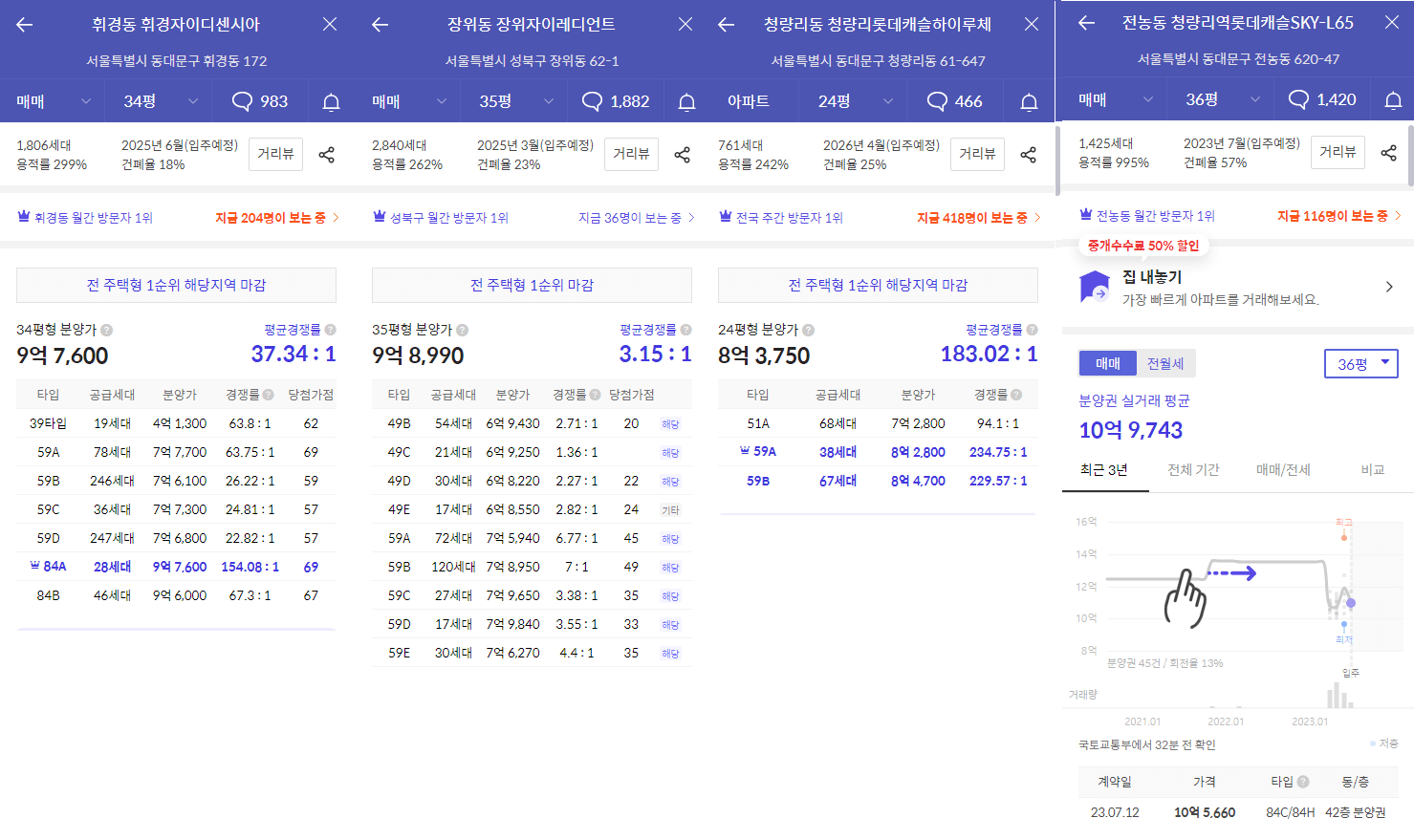Image resolution: width=1414 pixels, height=840 pixels.
Task: Share the 휘경자이디센시아 listing
Action: (326, 153)
